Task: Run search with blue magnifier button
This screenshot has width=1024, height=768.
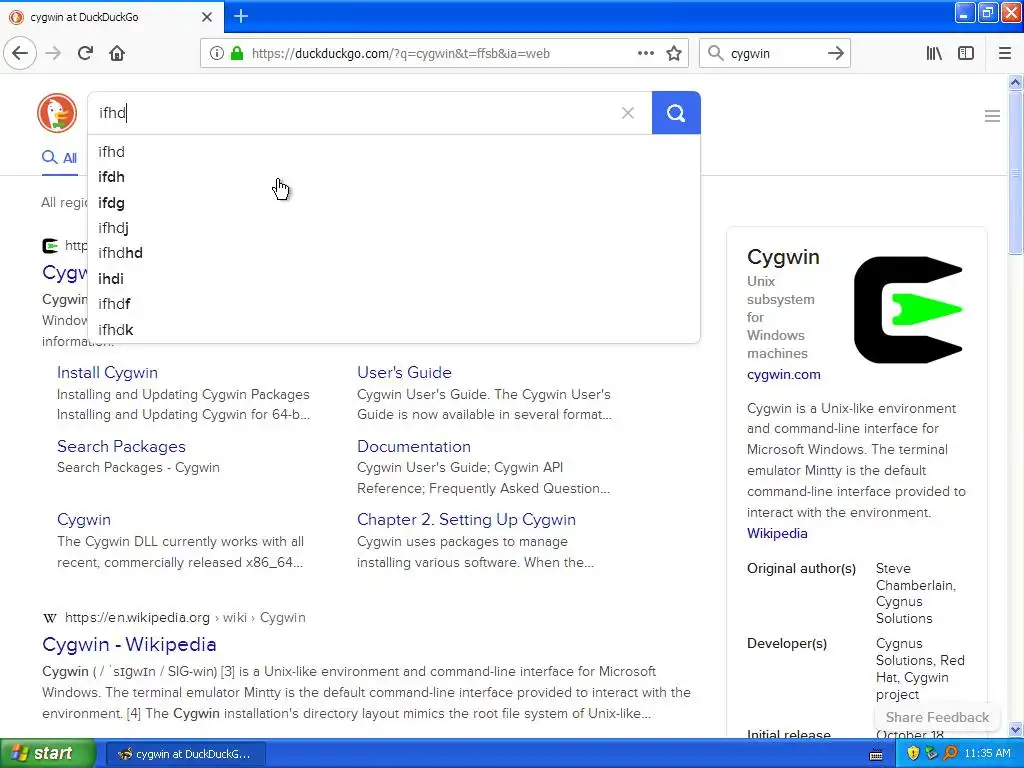Action: click(676, 113)
